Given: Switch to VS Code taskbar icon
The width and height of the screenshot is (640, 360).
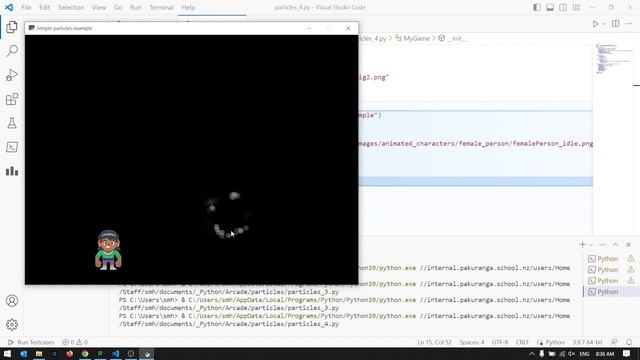Looking at the screenshot, I should (116, 354).
